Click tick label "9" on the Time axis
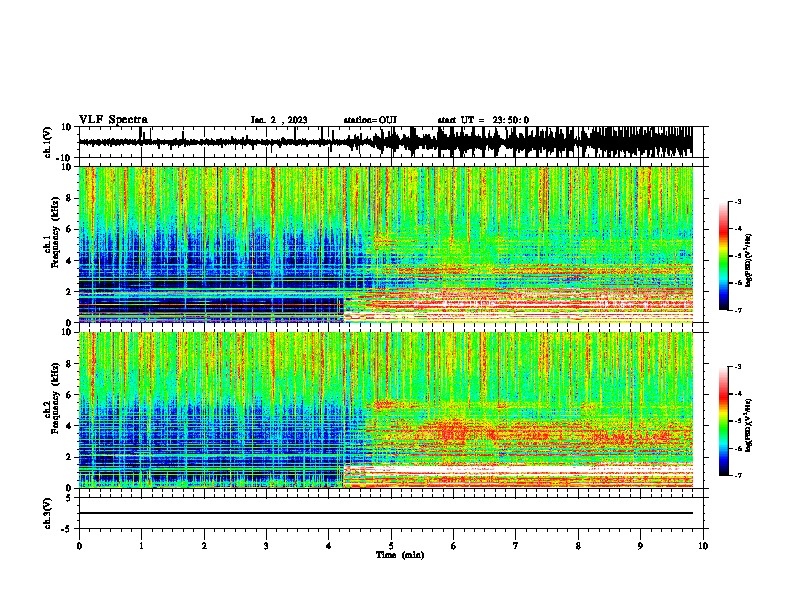792x612 pixels. 640,546
